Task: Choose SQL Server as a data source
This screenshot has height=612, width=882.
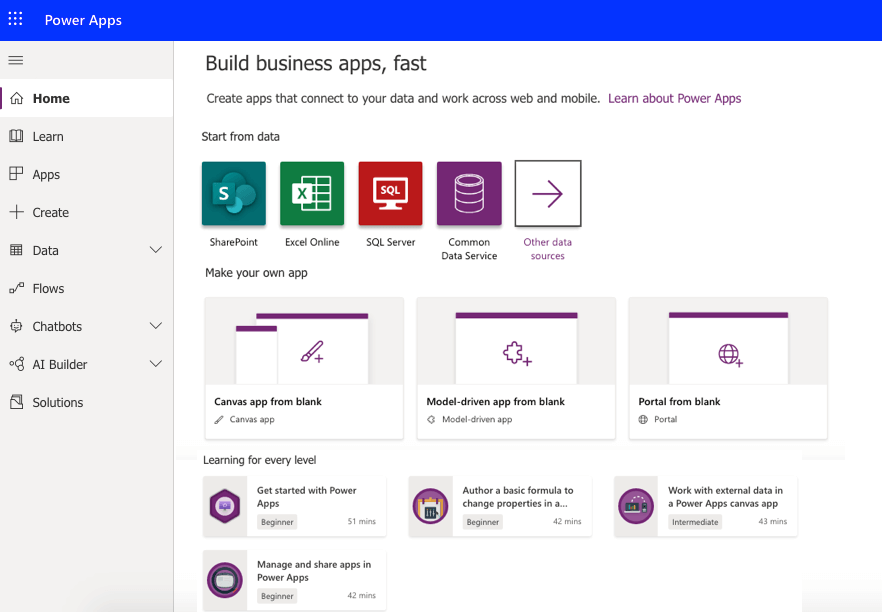Action: coord(390,193)
